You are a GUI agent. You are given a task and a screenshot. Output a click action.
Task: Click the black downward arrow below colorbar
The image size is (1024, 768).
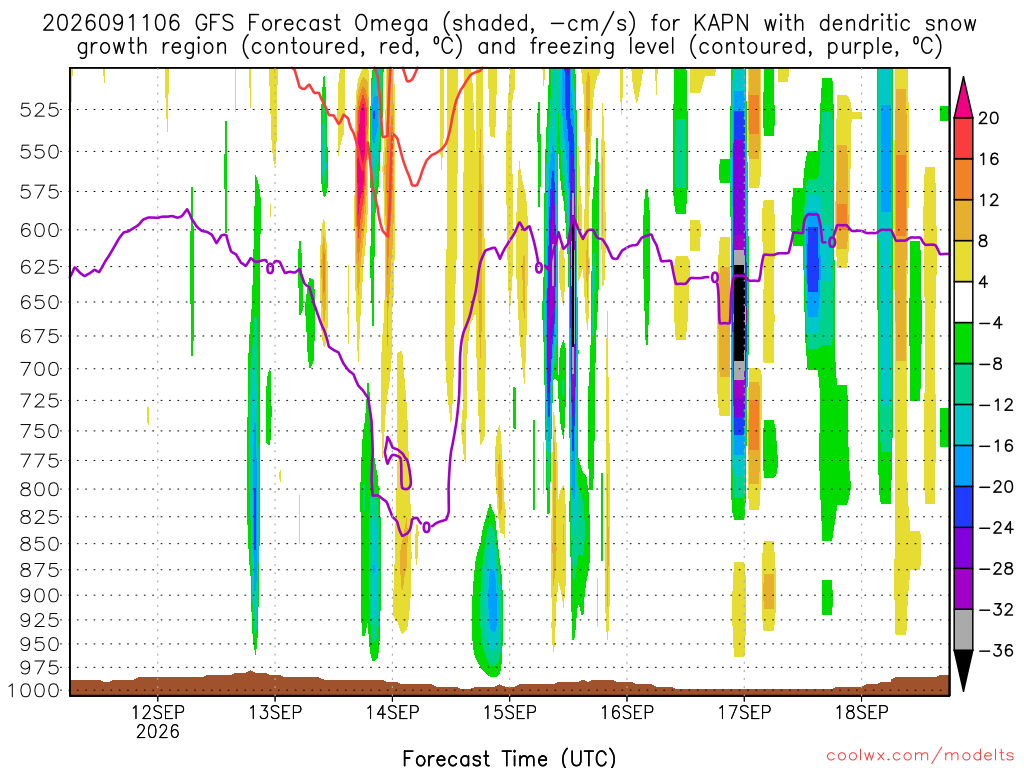(963, 671)
